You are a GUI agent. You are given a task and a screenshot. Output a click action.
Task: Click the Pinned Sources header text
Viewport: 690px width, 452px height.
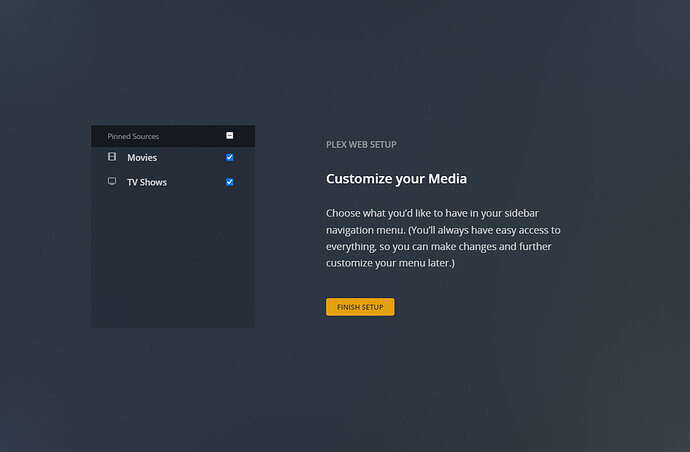pyautogui.click(x=133, y=136)
